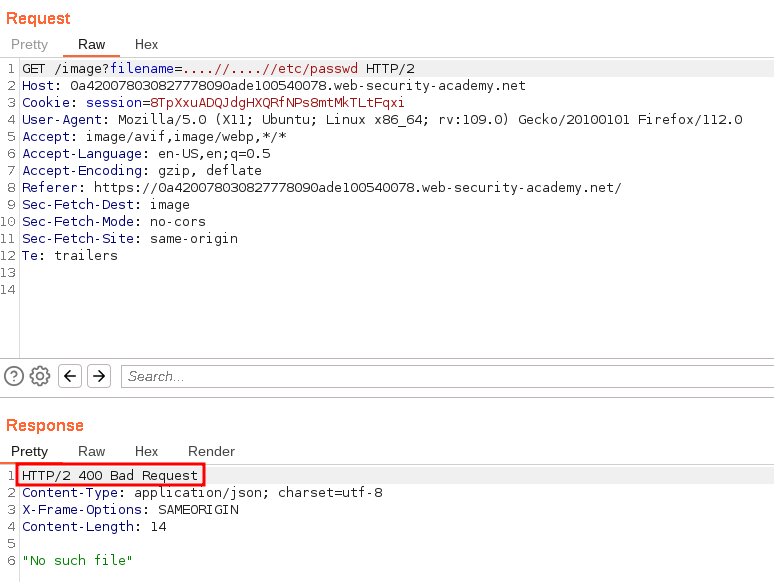Go to previous search match arrow
774x582 pixels.
[70, 377]
